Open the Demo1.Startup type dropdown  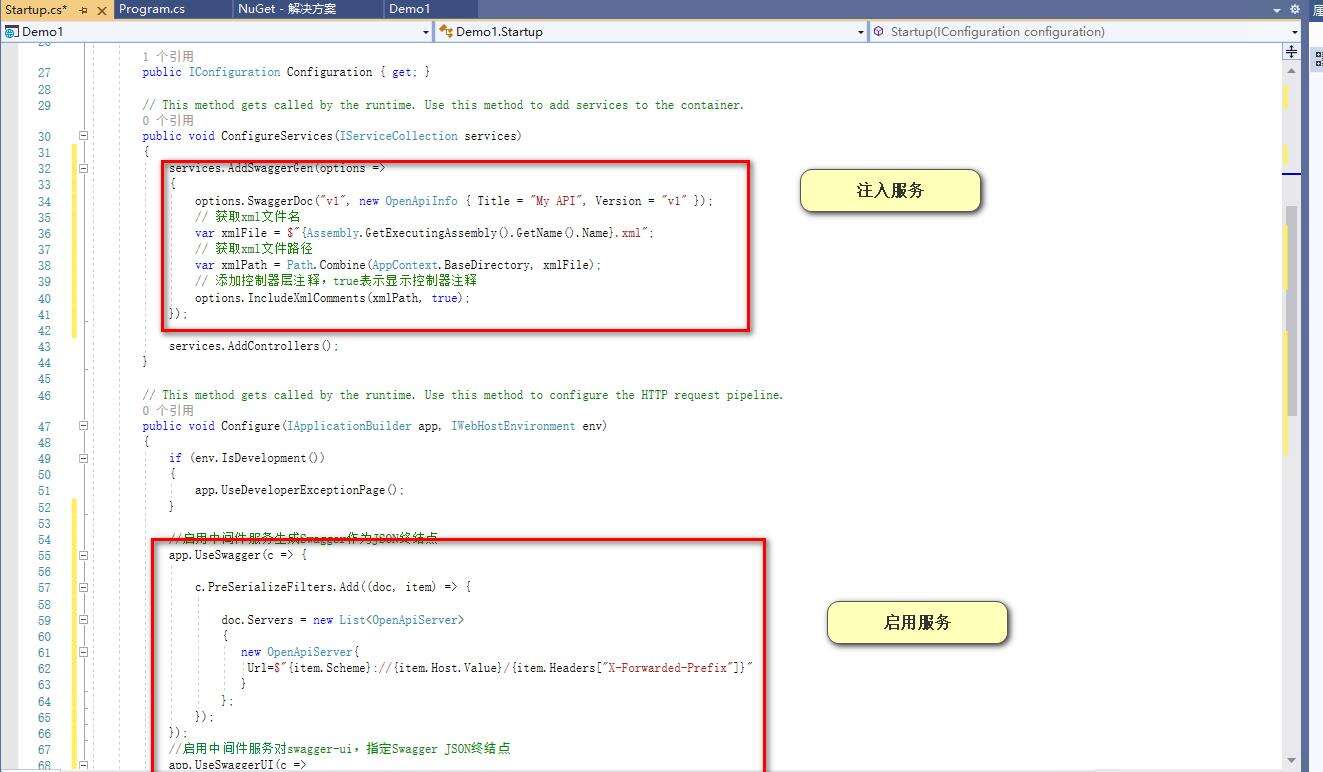tap(860, 32)
